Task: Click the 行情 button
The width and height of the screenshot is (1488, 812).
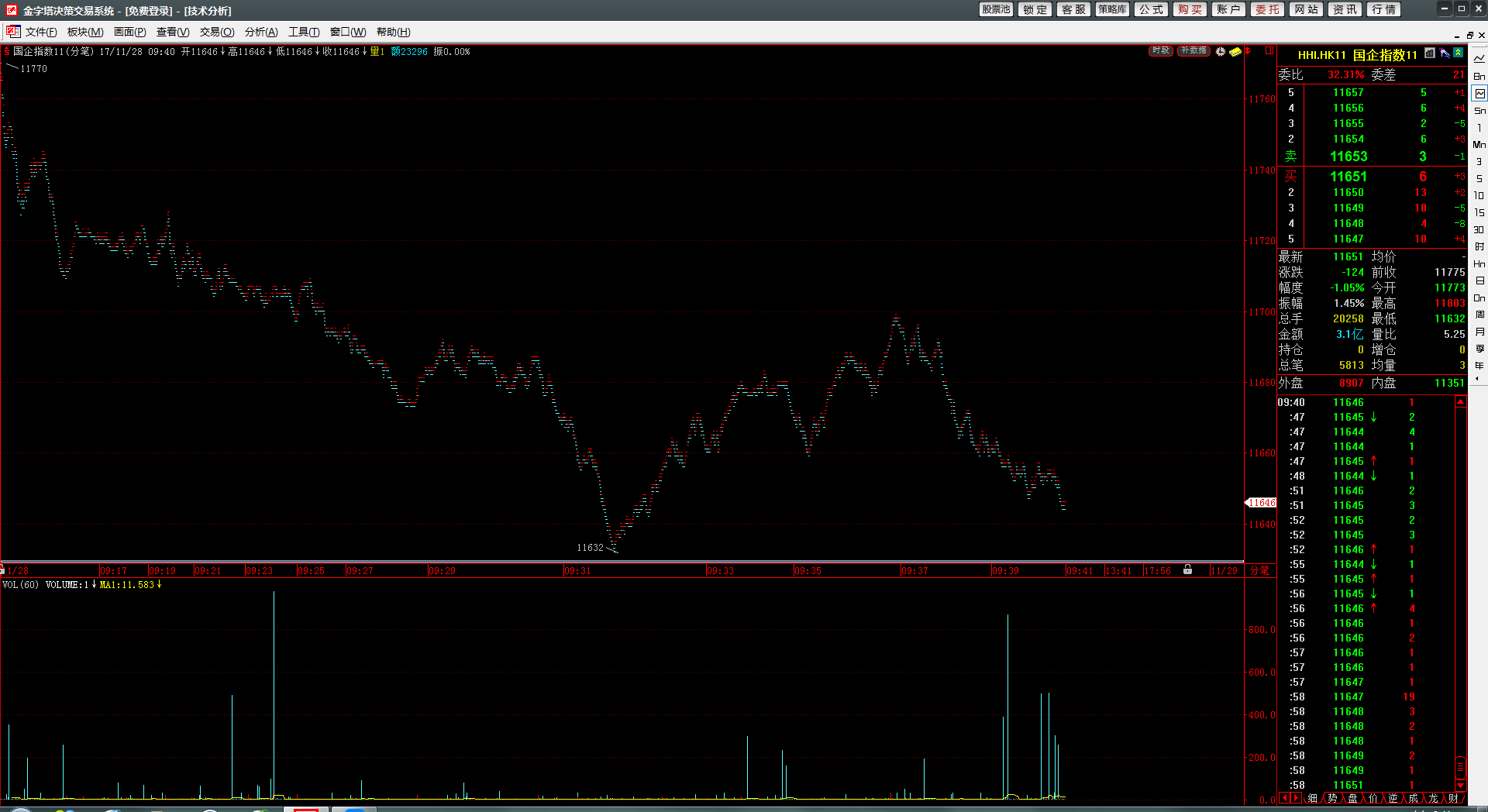Action: [x=1383, y=9]
